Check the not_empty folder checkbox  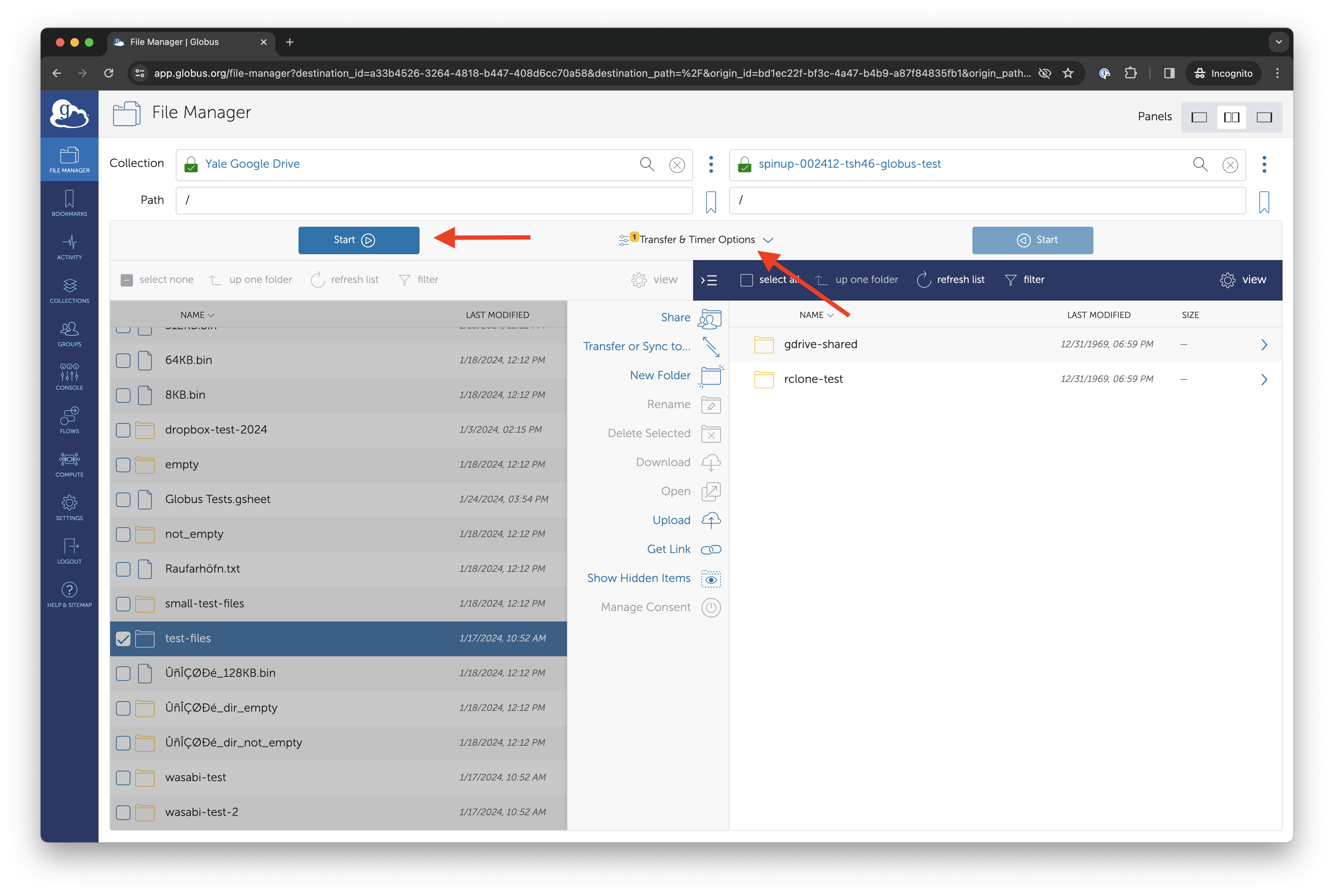pos(123,534)
